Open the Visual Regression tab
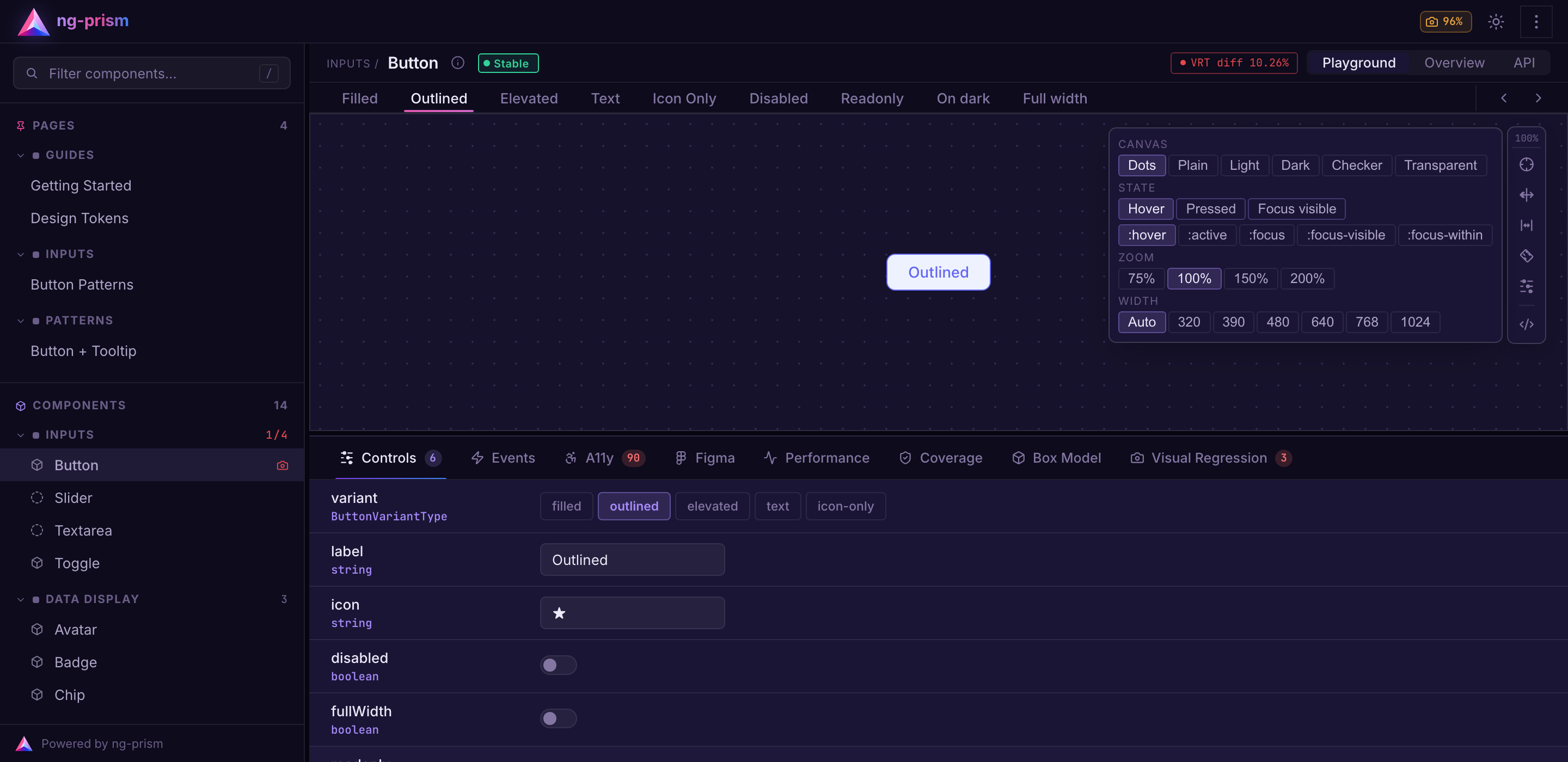The height and width of the screenshot is (762, 1568). pos(1210,458)
